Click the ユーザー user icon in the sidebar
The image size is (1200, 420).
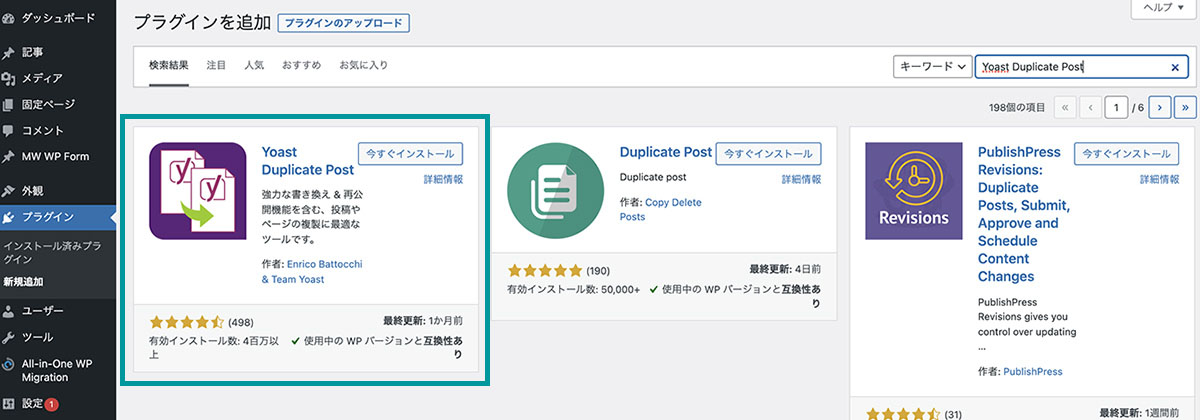(9, 311)
